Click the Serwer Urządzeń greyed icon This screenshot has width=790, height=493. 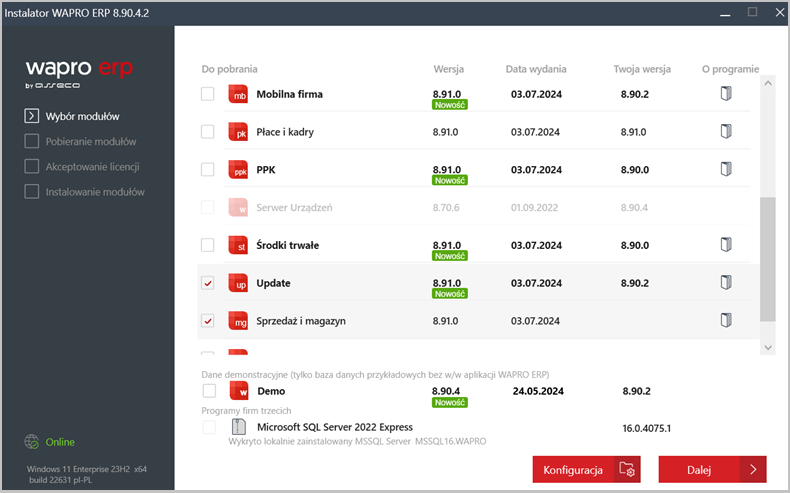[238, 207]
